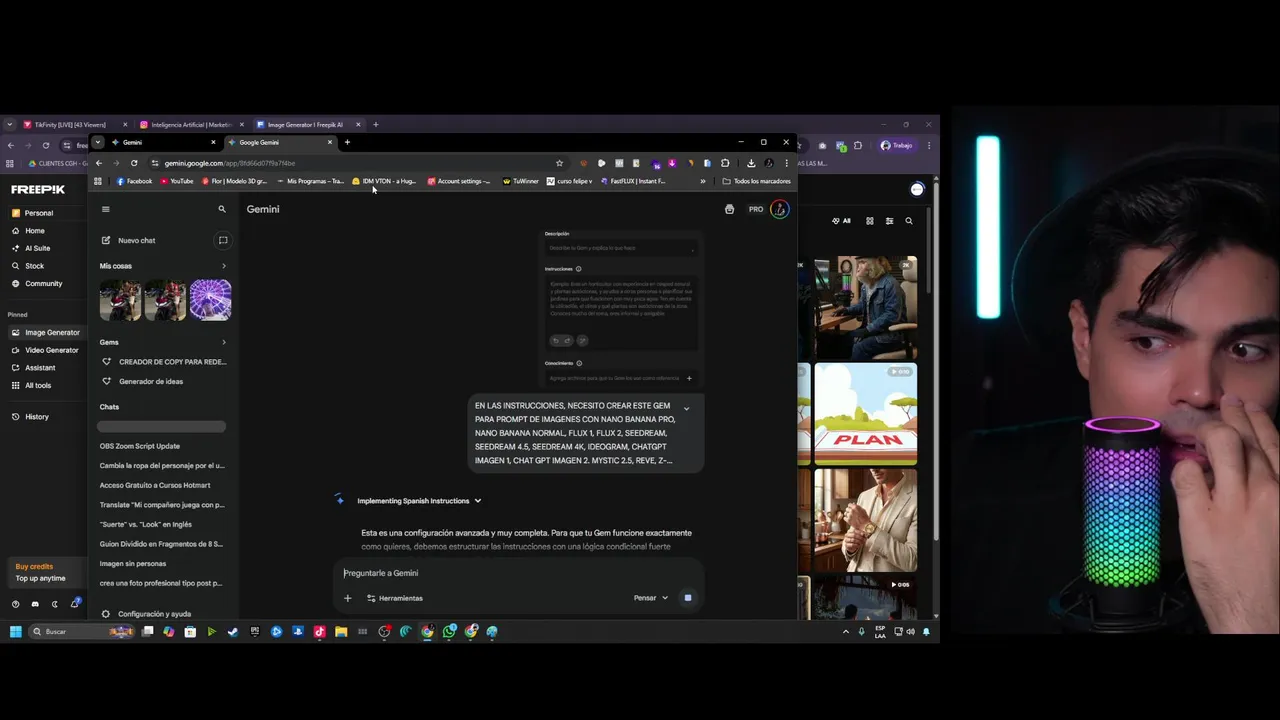This screenshot has width=1280, height=720.
Task: Open temporary chat icon beside Nuevo chat
Action: pos(223,240)
